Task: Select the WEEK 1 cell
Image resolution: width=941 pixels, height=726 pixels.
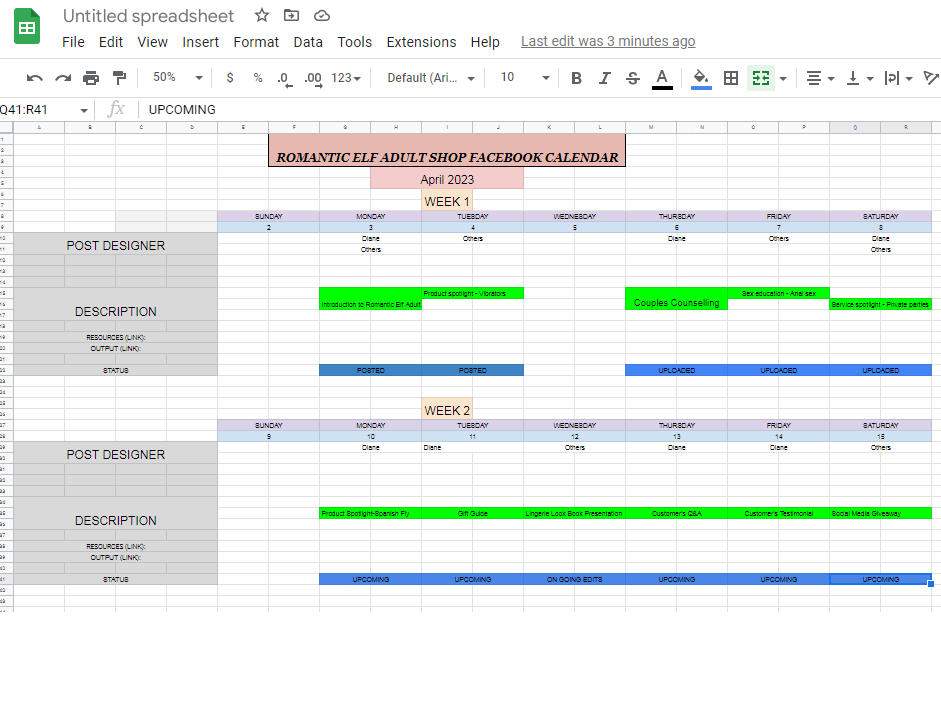Action: tap(447, 201)
